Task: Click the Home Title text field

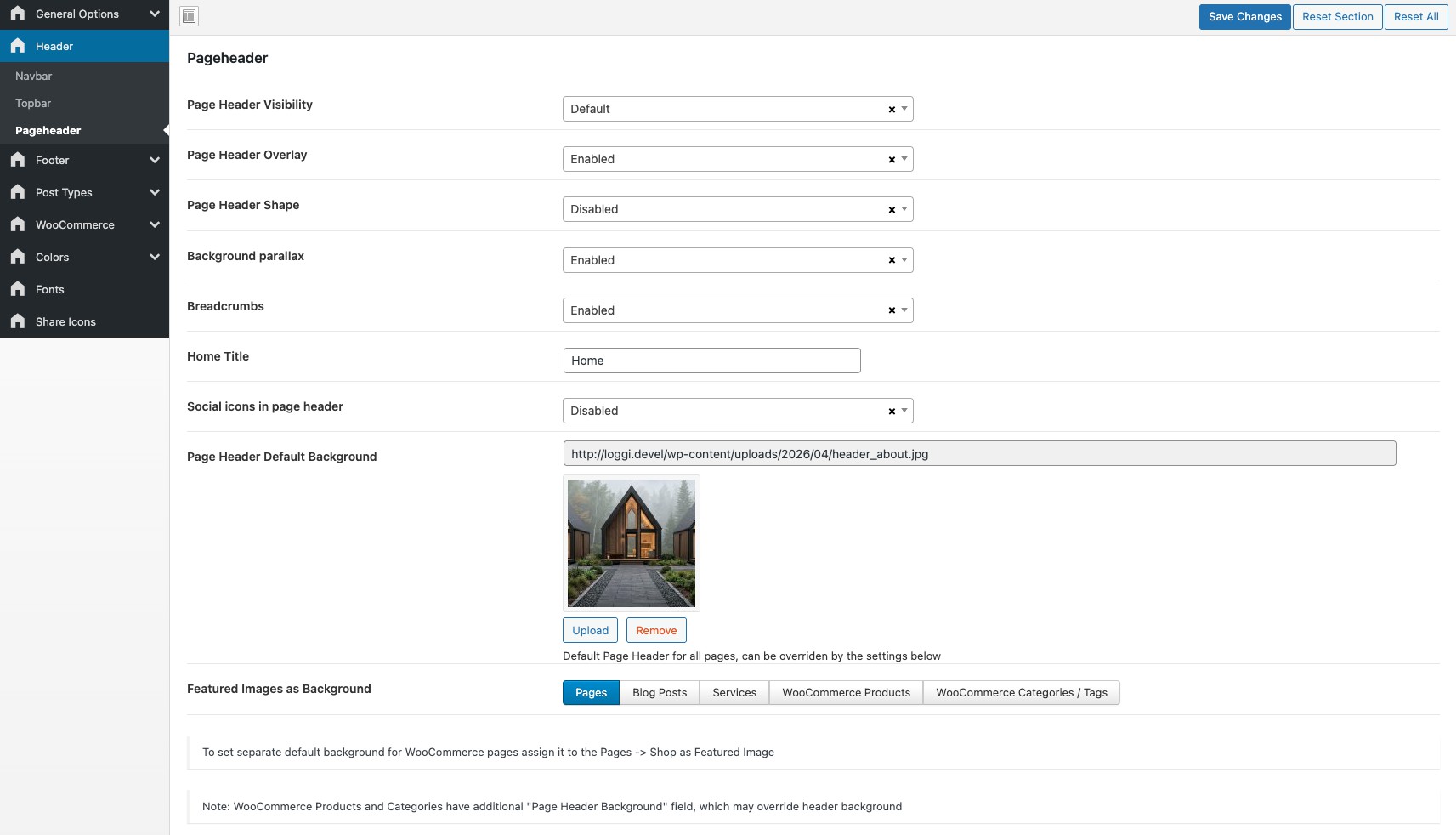Action: [x=711, y=361]
